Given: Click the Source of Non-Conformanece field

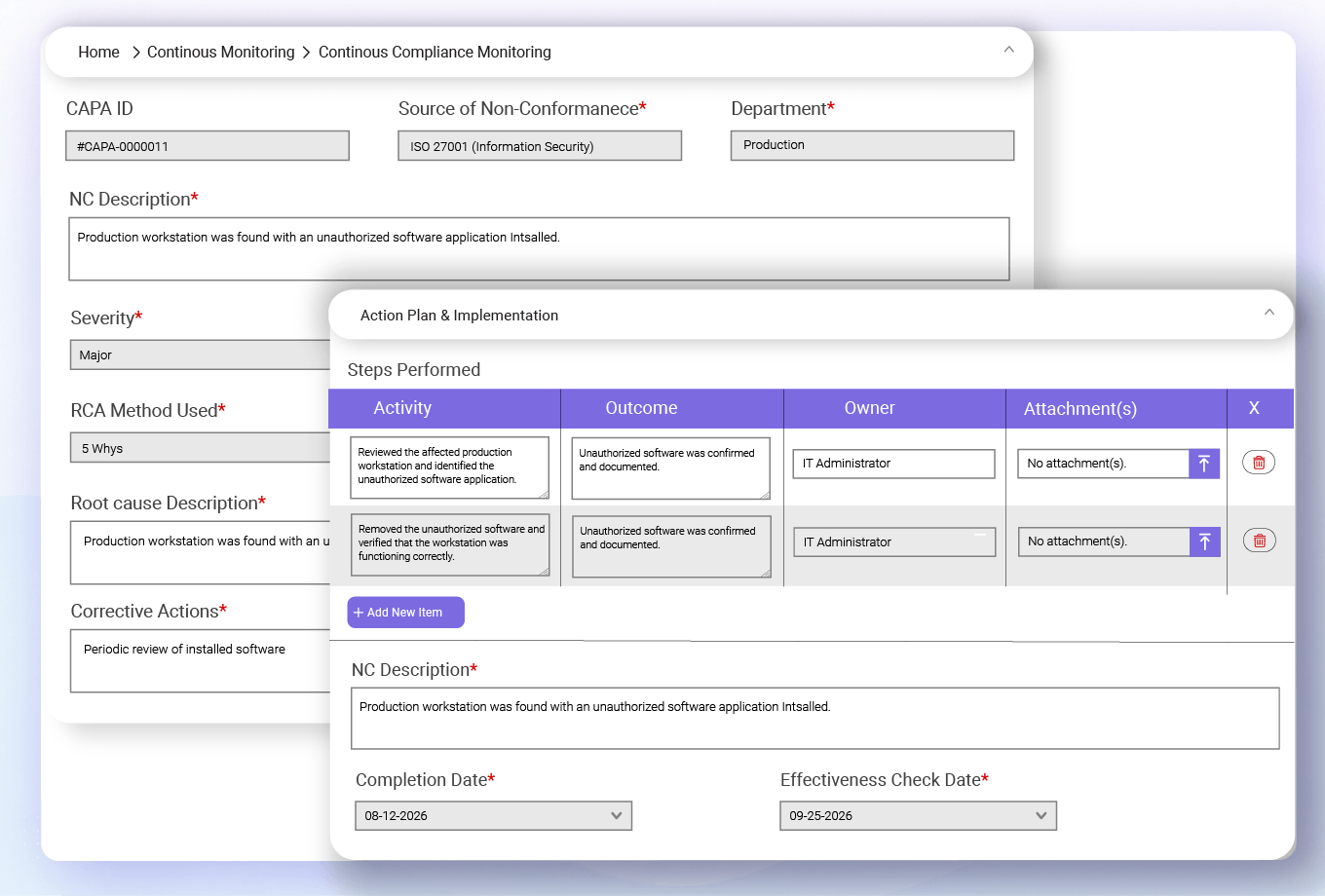Looking at the screenshot, I should click(x=540, y=146).
